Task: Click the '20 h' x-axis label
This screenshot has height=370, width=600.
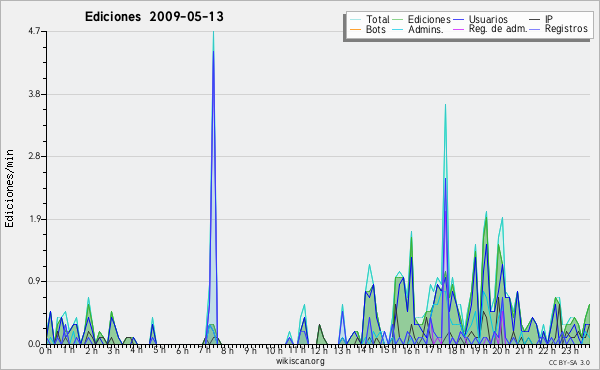Action: pyautogui.click(x=501, y=351)
